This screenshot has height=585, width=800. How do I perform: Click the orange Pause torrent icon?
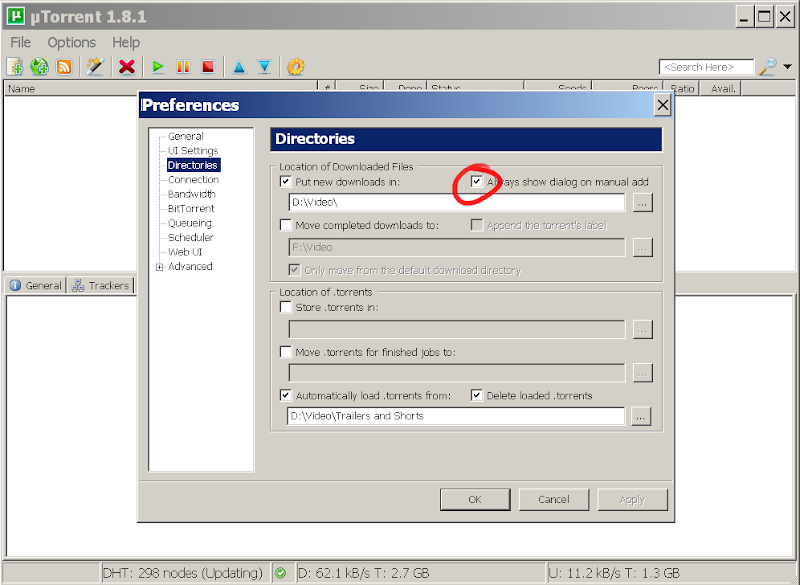click(183, 67)
